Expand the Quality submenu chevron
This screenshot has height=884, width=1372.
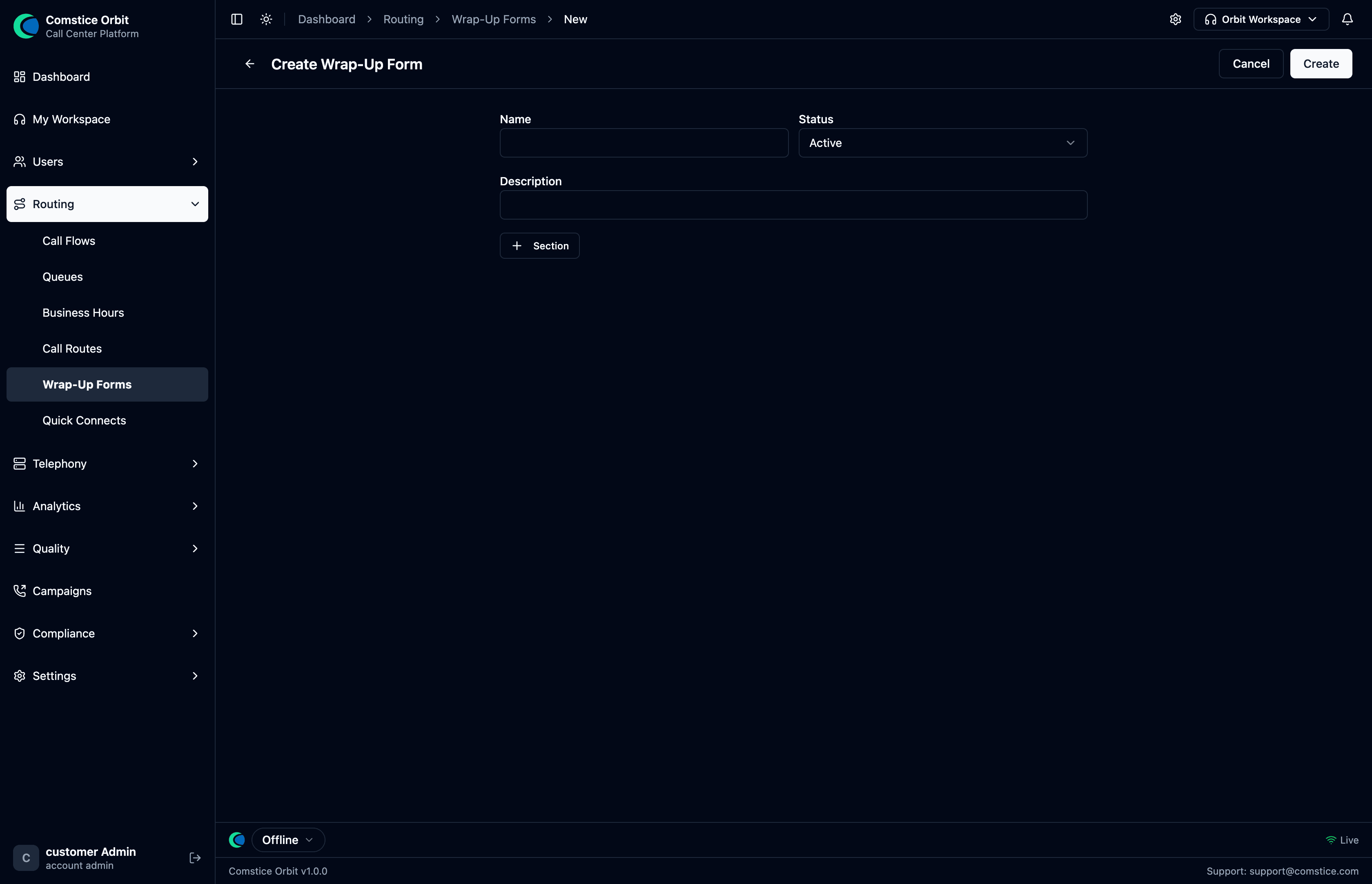click(x=195, y=549)
